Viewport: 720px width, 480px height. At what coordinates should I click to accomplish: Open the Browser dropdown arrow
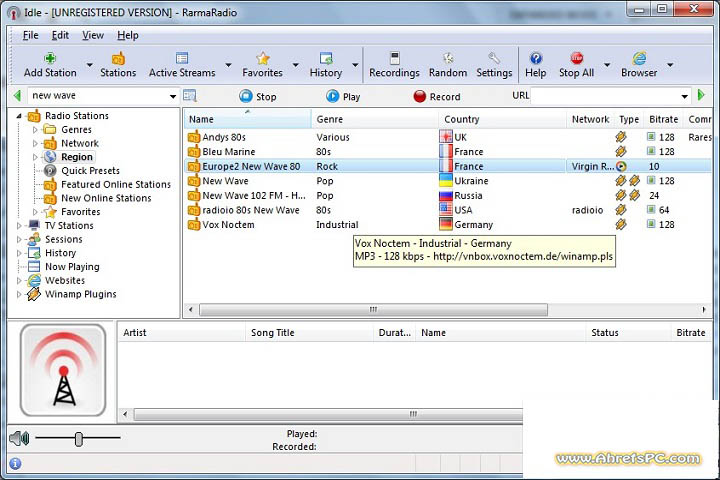tap(670, 65)
